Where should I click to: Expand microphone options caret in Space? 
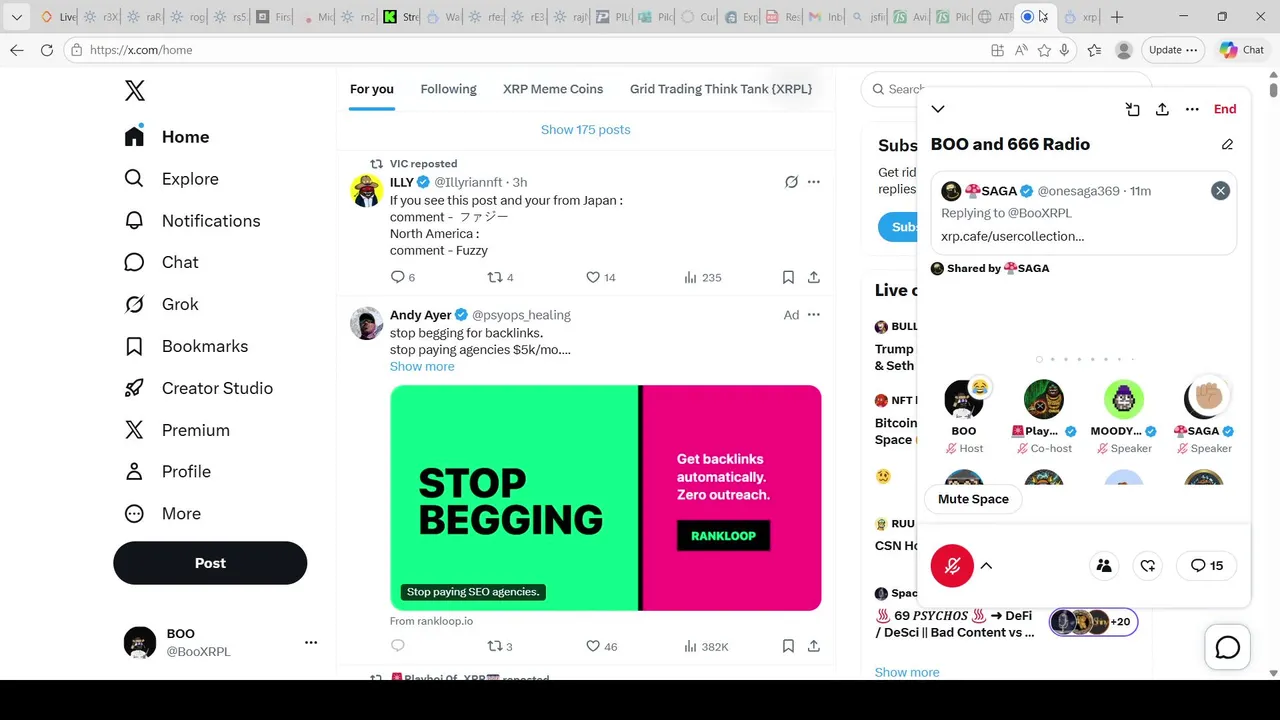[x=986, y=566]
